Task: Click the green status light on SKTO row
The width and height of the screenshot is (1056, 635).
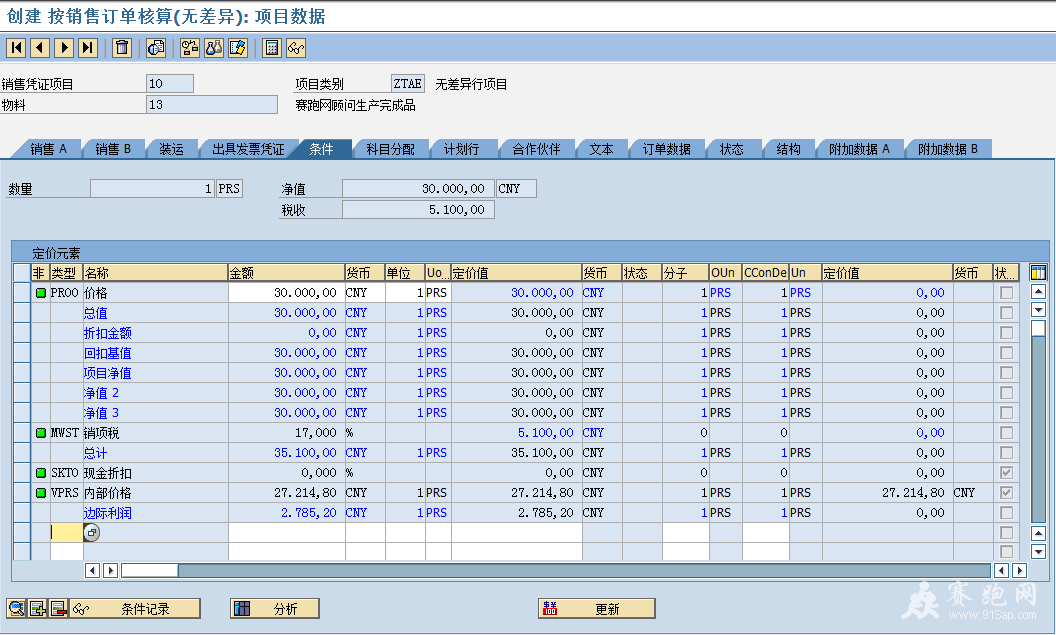Action: pos(40,473)
